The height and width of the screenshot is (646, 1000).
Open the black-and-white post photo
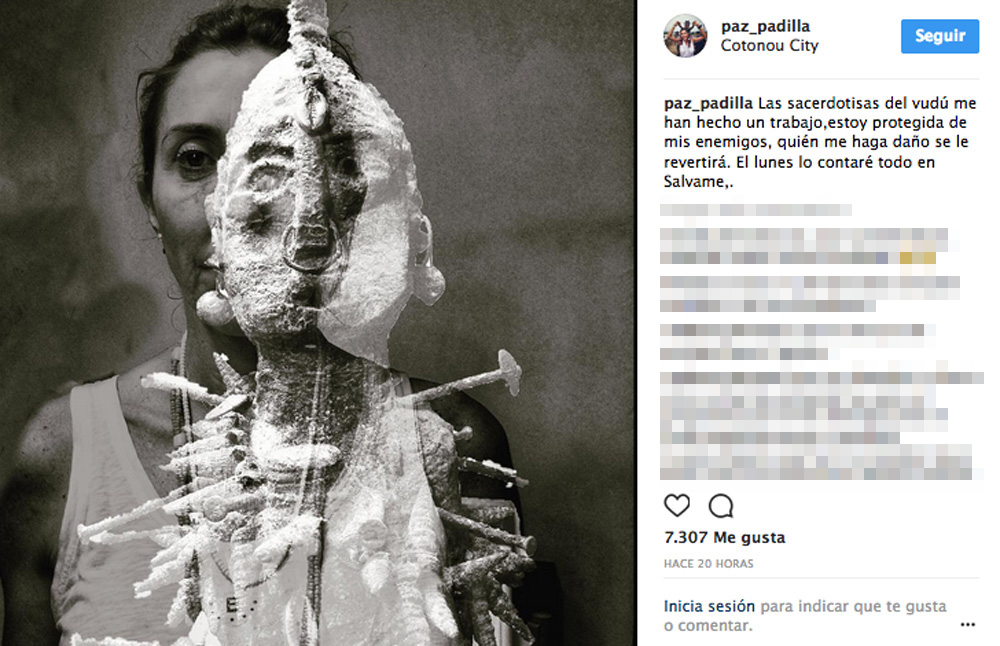(x=318, y=323)
